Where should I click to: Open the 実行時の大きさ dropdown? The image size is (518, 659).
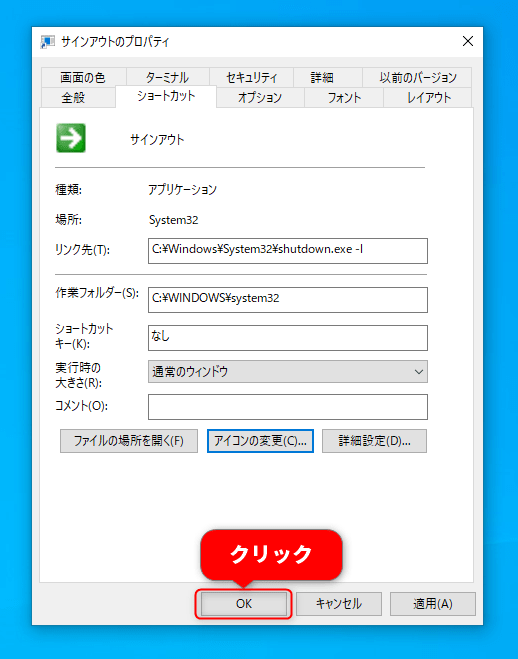coord(288,372)
